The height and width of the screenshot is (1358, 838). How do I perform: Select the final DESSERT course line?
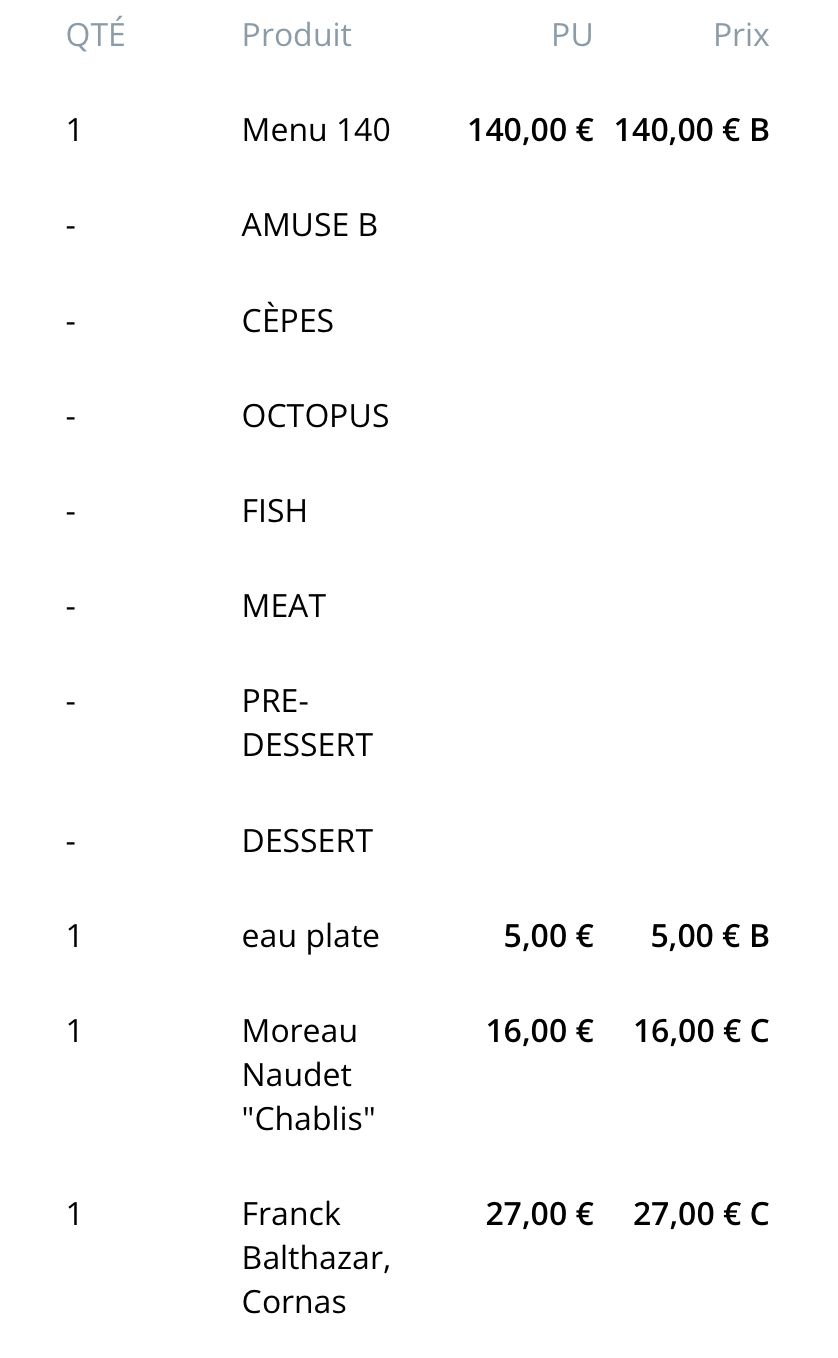point(306,841)
